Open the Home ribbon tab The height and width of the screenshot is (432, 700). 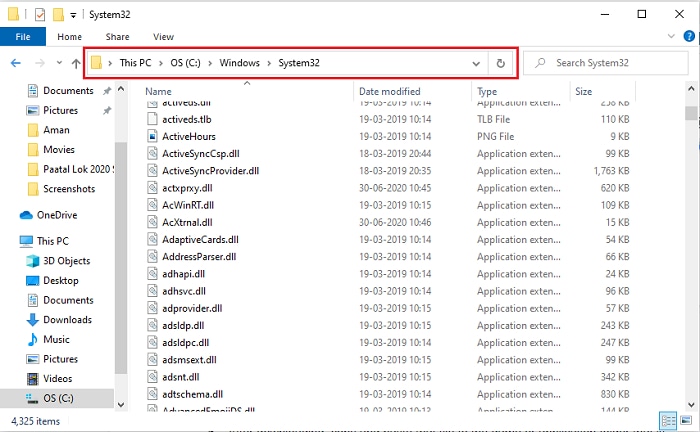tap(69, 37)
